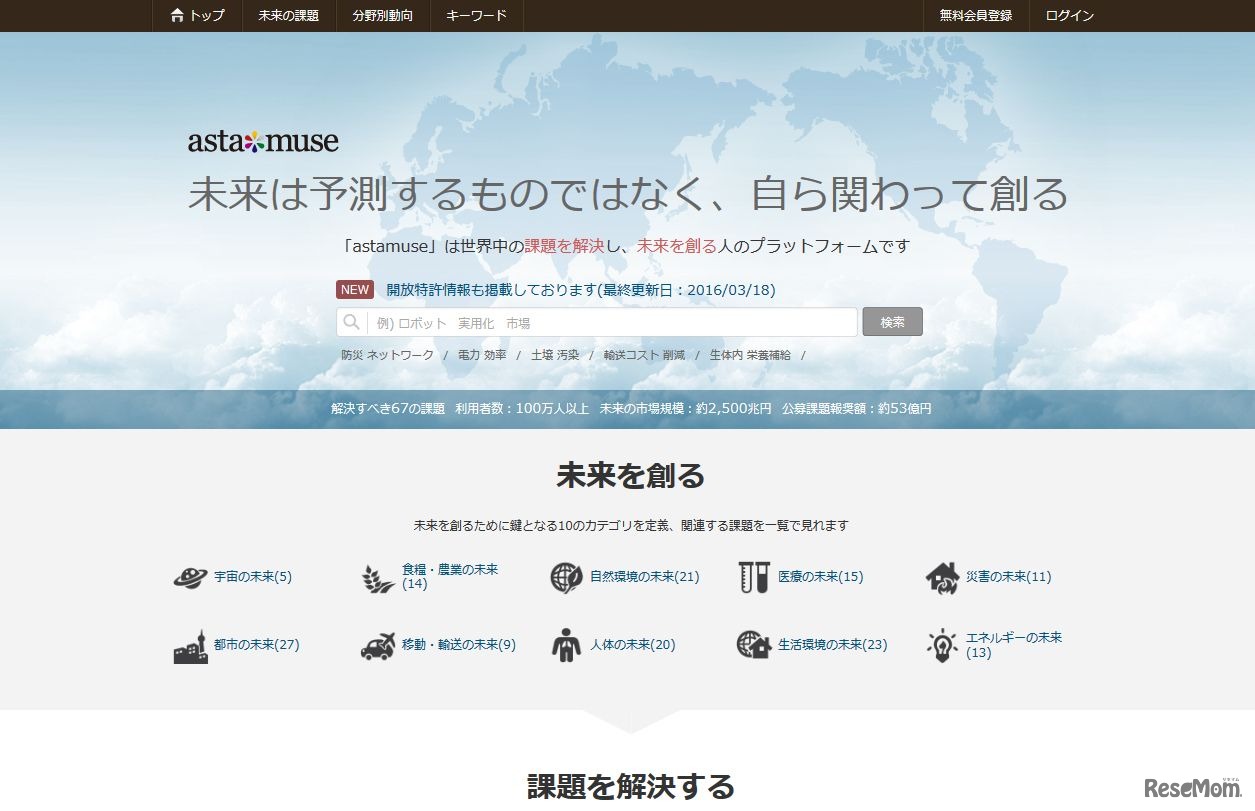Click the planet icon for 宇宙の未来
The image size is (1255, 811).
[x=190, y=577]
